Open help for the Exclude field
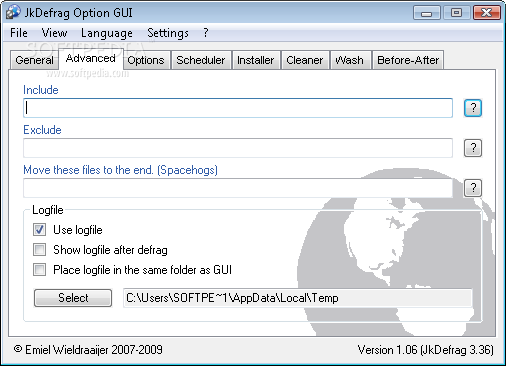Image resolution: width=506 pixels, height=366 pixels. pyautogui.click(x=473, y=148)
